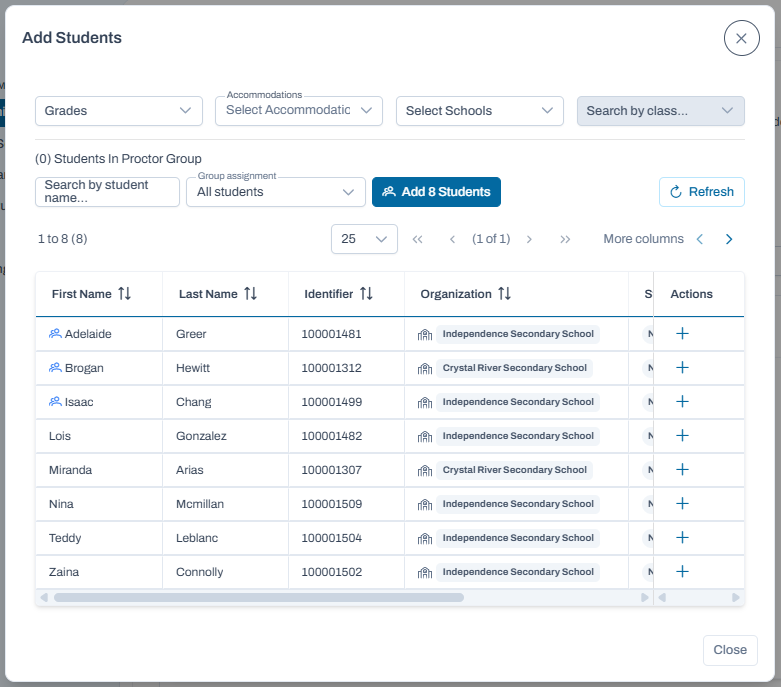The height and width of the screenshot is (687, 781).
Task: Sort by First Name column arrows
Action: 125,294
